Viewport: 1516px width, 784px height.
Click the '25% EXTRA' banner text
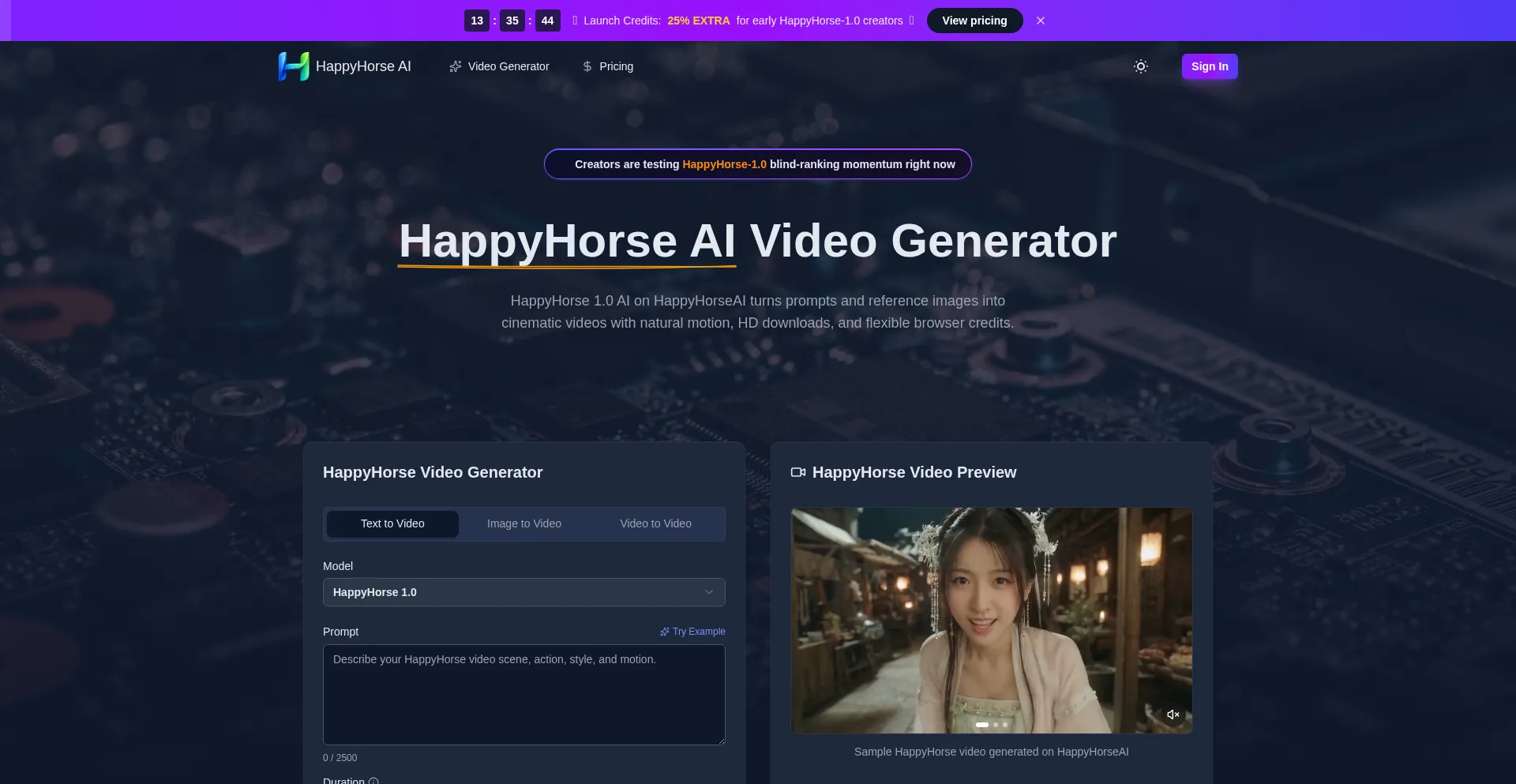pyautogui.click(x=699, y=21)
